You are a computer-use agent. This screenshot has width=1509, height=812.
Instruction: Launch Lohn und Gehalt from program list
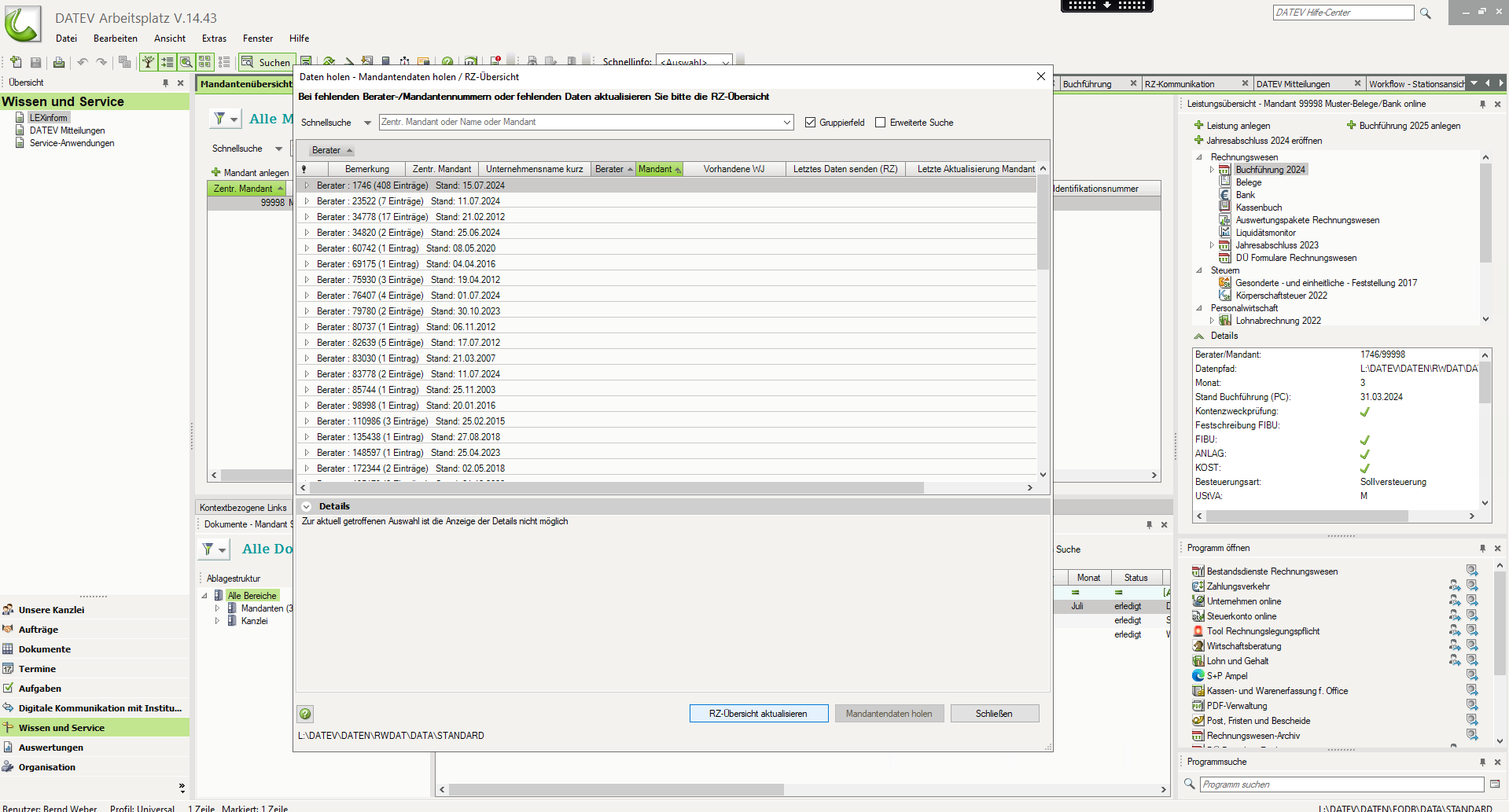click(1237, 661)
